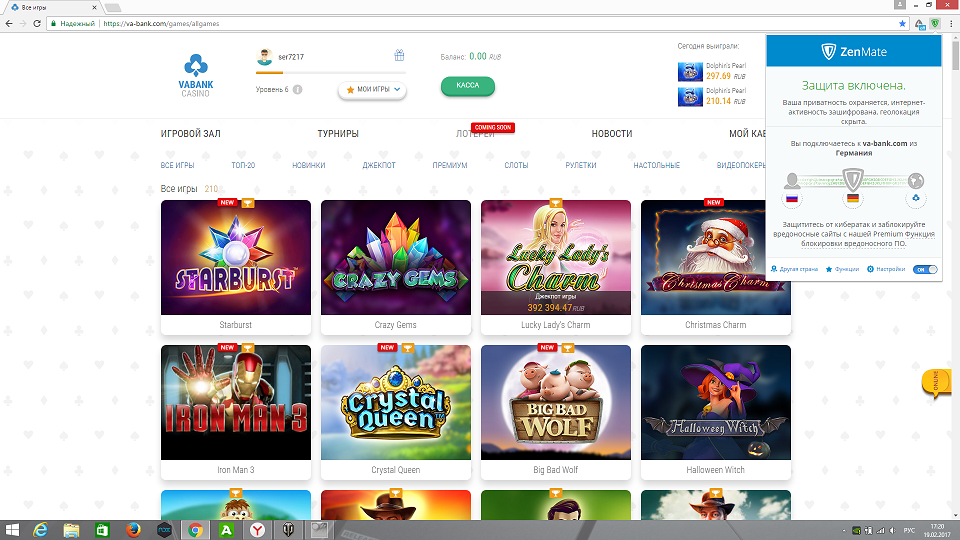Select the German flag server icon
The width and height of the screenshot is (960, 540).
coord(853,198)
